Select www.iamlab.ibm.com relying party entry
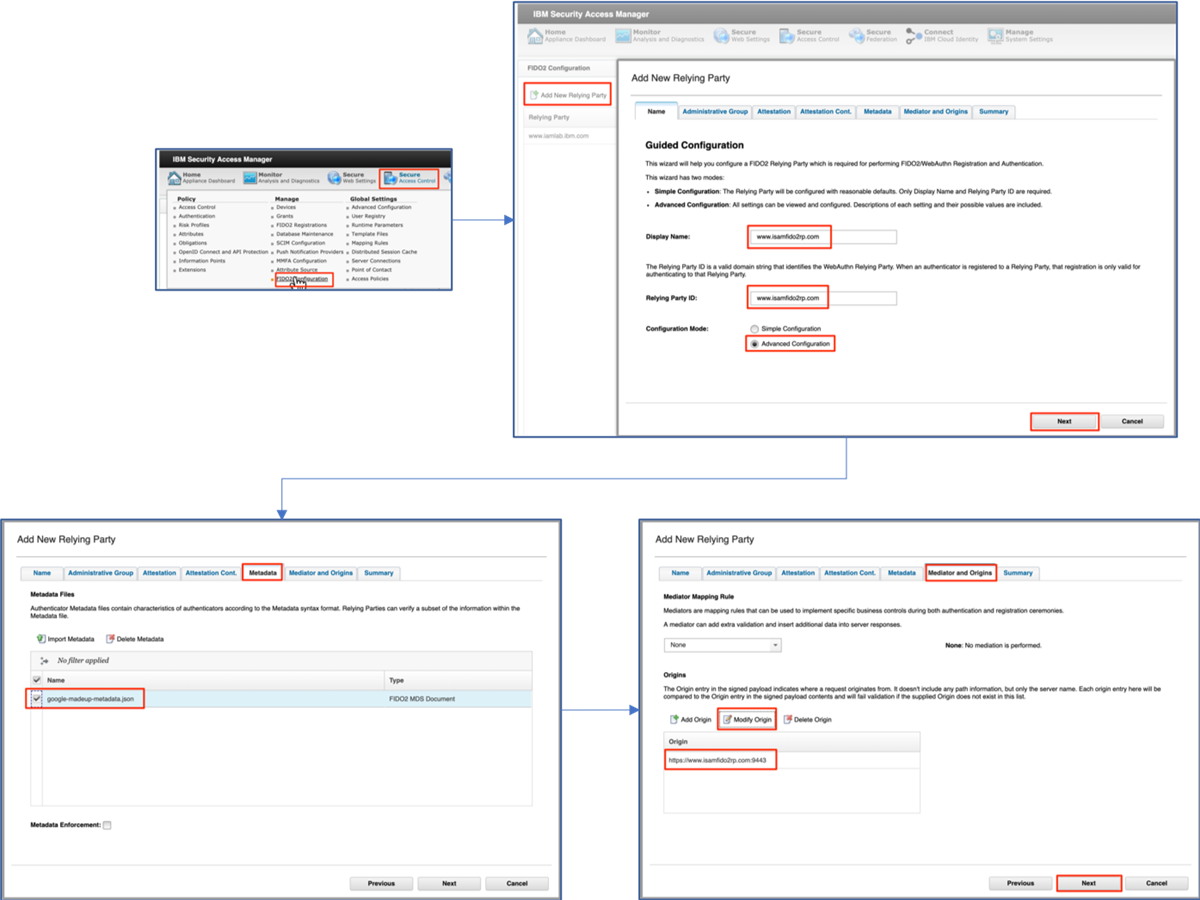This screenshot has height=900, width=1200. (x=558, y=135)
